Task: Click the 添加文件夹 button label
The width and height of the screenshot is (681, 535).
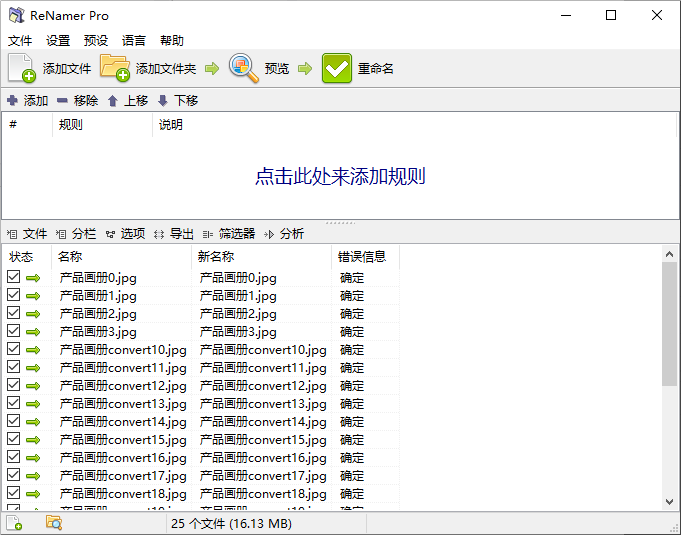Action: (166, 69)
